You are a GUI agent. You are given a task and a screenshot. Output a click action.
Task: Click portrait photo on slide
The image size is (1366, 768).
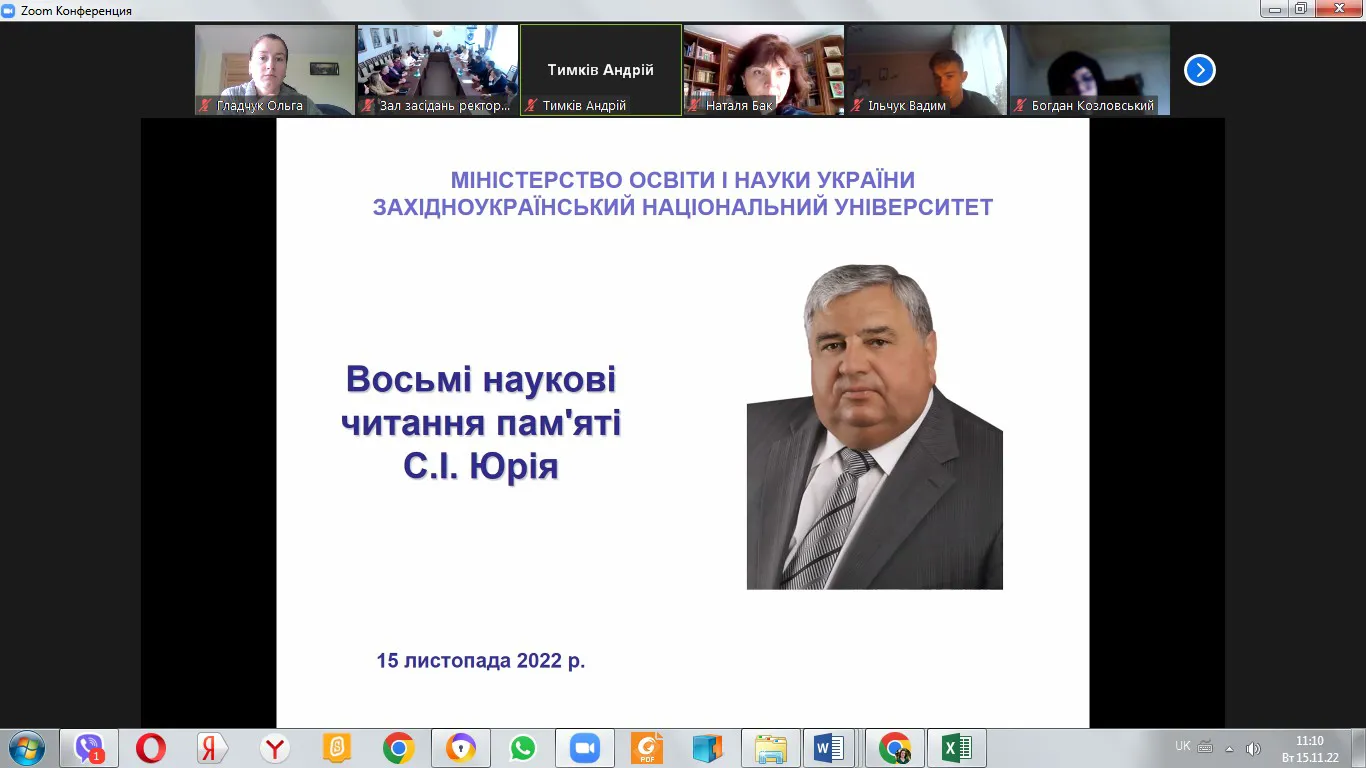coord(875,427)
